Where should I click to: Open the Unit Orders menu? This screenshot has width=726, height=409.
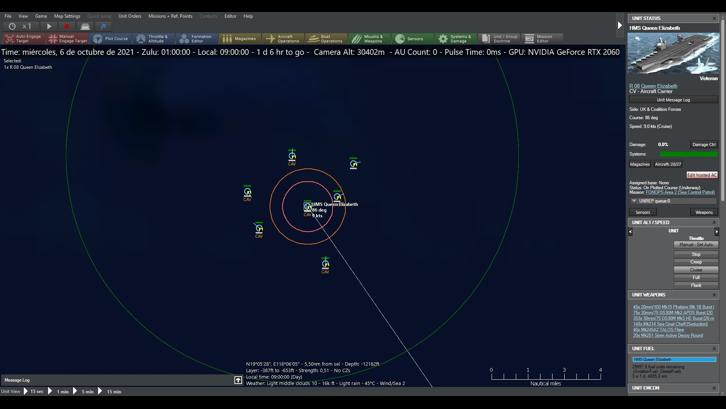tap(130, 16)
